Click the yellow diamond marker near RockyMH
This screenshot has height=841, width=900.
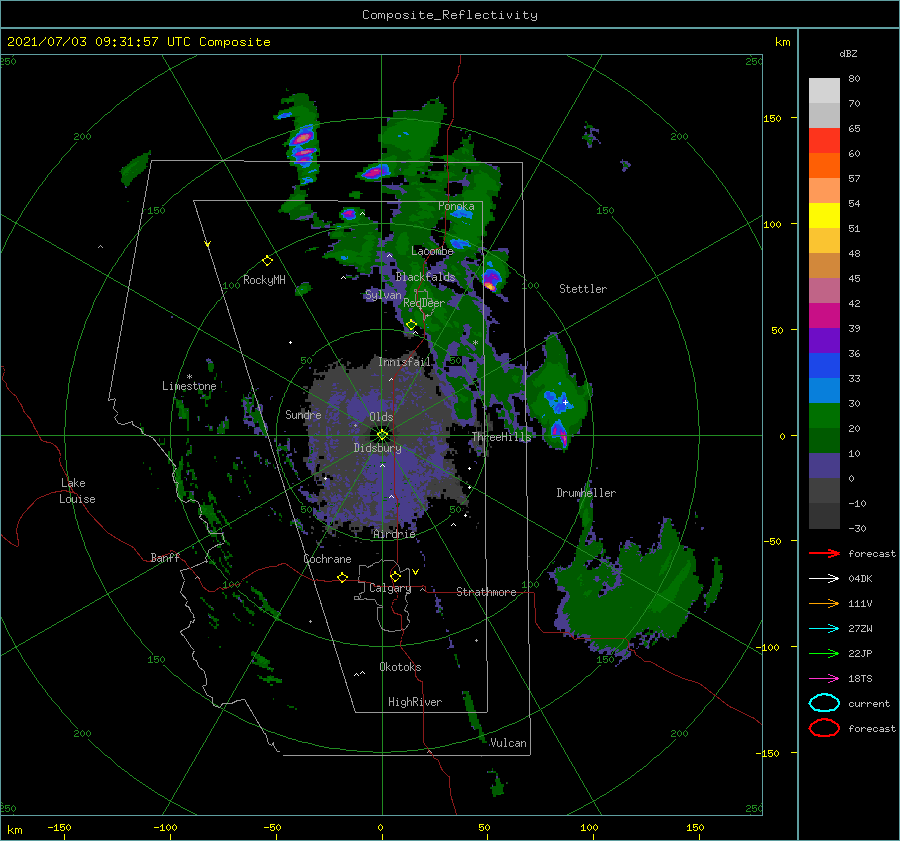267,261
